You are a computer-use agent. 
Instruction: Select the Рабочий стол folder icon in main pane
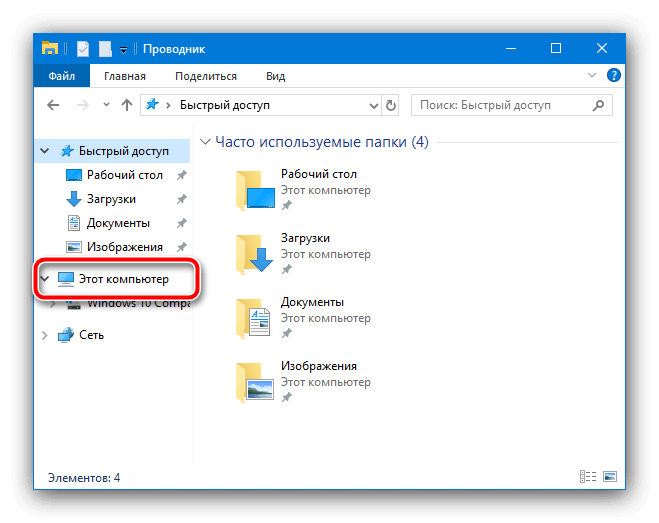256,190
